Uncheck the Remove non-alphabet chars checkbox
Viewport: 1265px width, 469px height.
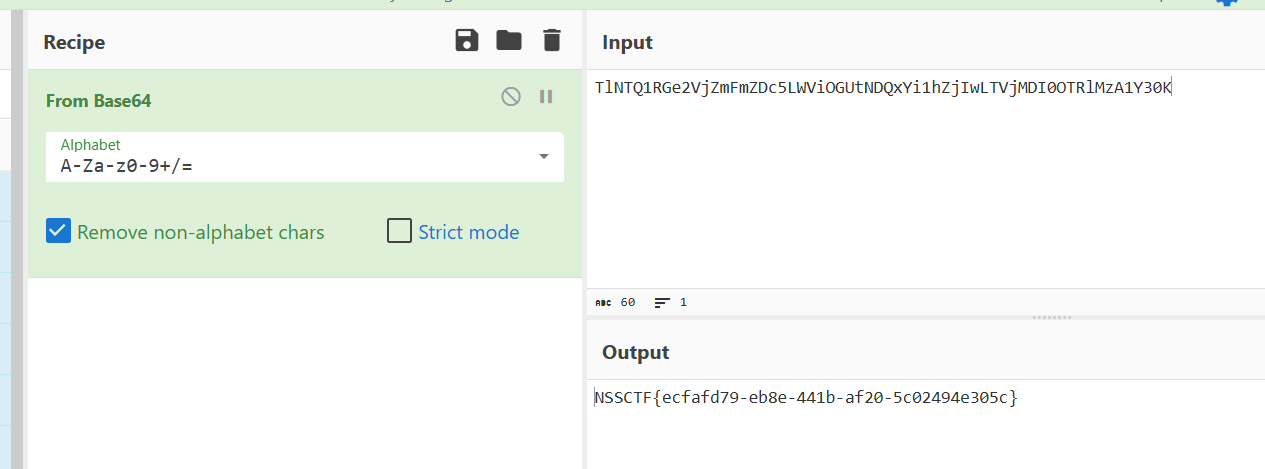59,232
